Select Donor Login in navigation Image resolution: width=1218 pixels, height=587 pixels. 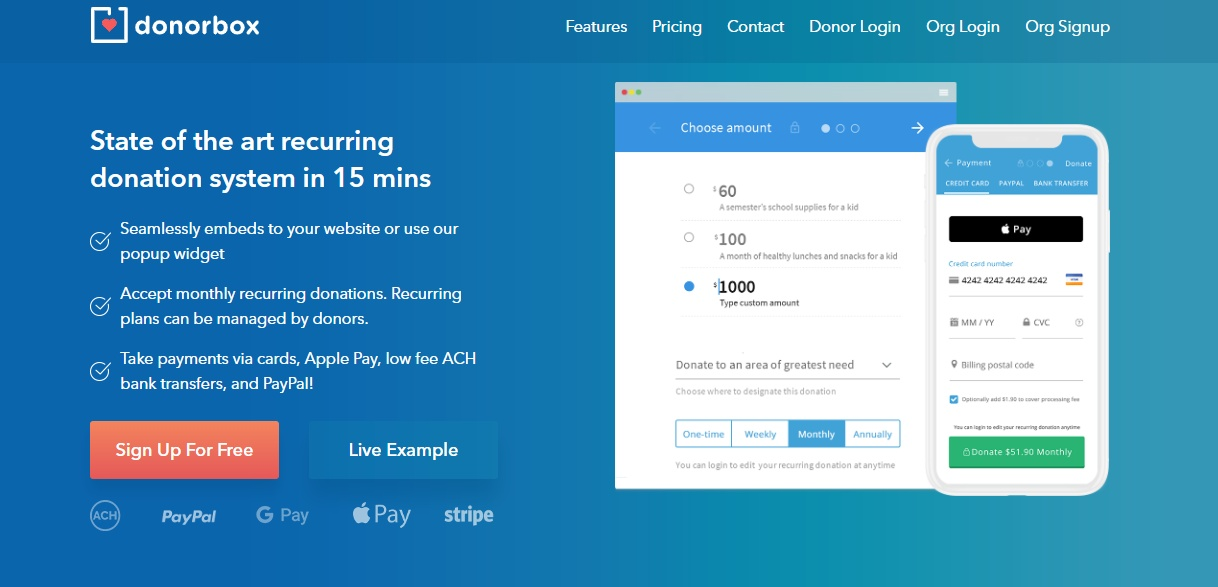point(855,27)
